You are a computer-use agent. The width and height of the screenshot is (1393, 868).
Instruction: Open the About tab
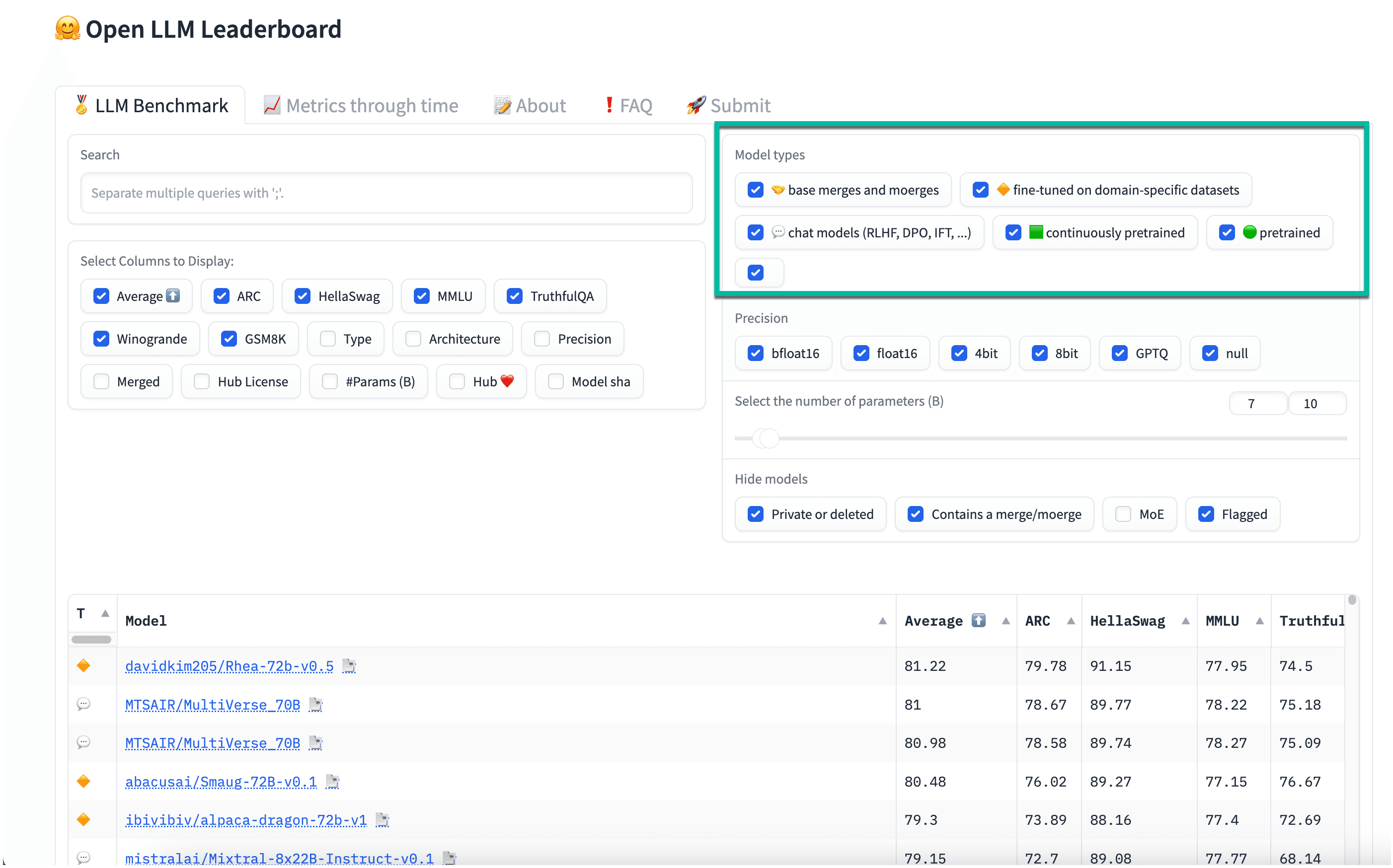click(529, 105)
